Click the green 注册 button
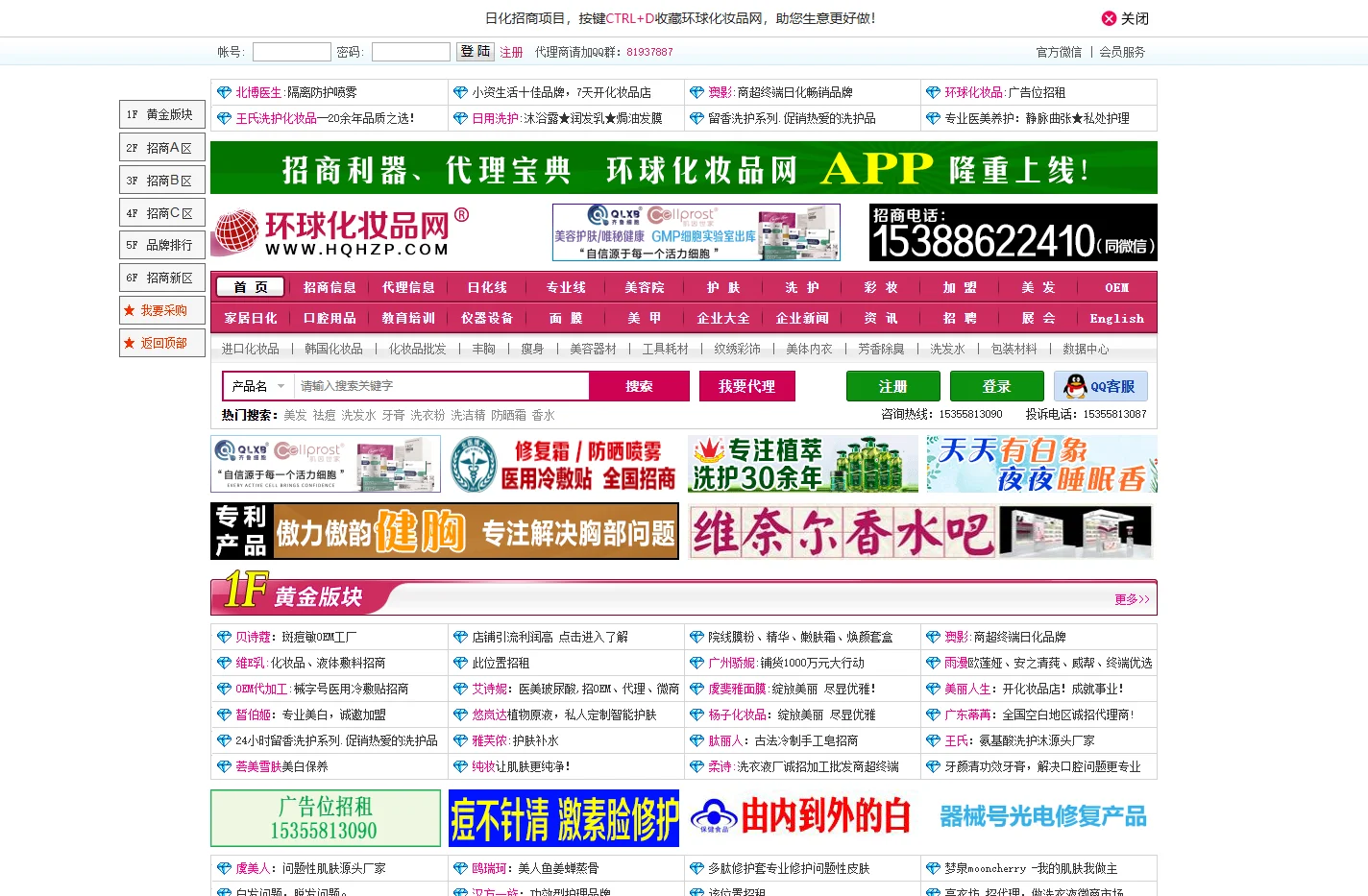This screenshot has height=896, width=1368. click(x=893, y=386)
